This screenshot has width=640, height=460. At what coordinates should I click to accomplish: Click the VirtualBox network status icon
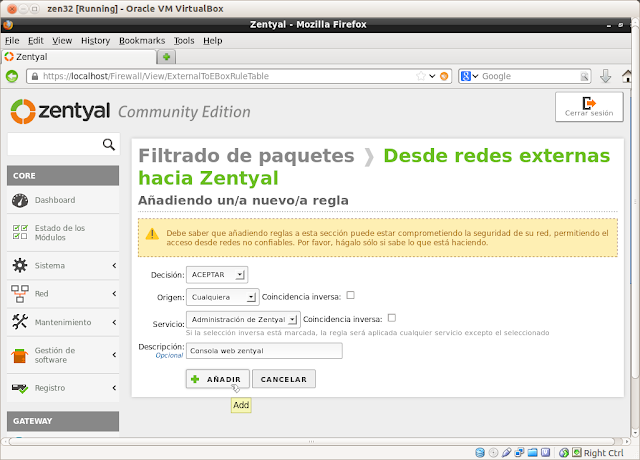point(520,452)
